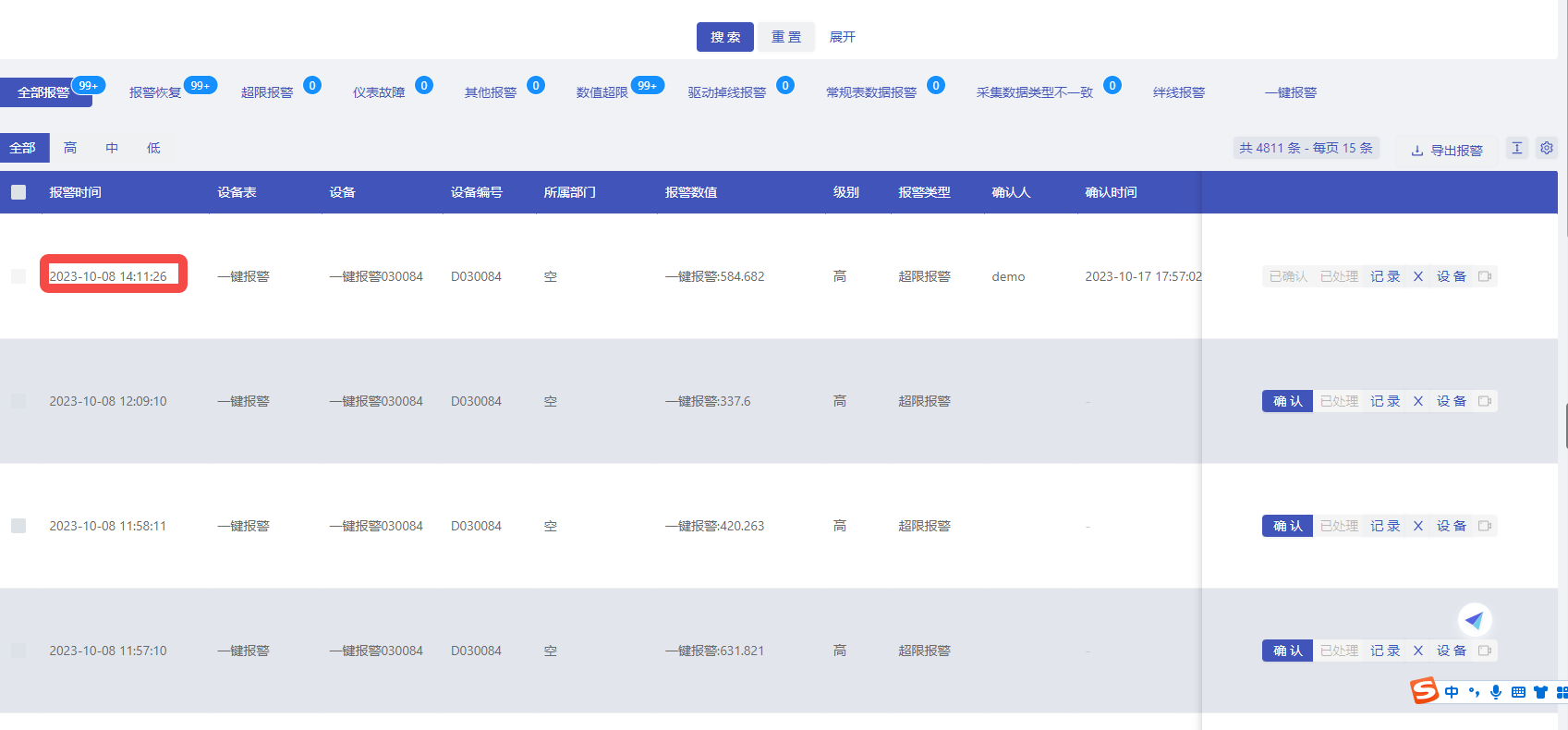Click the X icon in 14:11:26 row

click(1418, 276)
